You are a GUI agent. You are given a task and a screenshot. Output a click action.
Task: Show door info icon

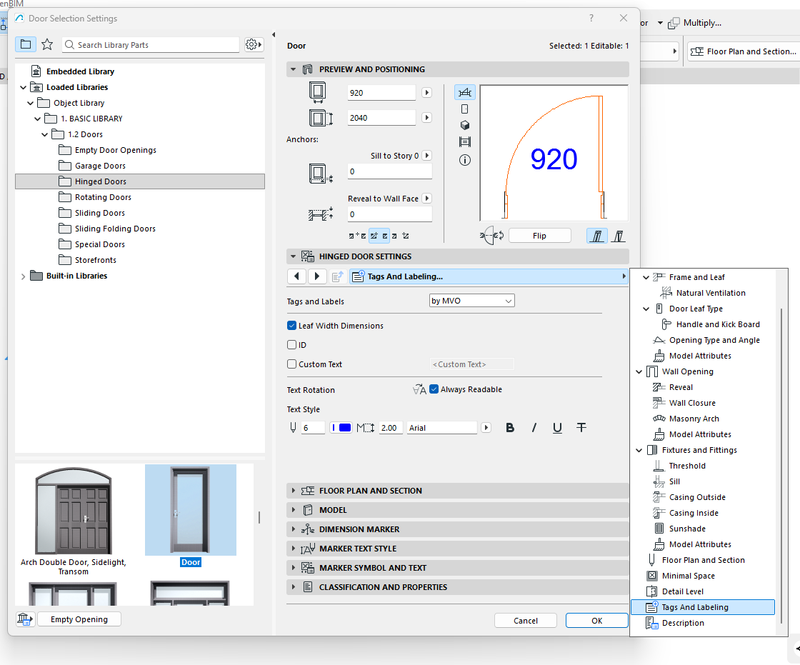[464, 160]
